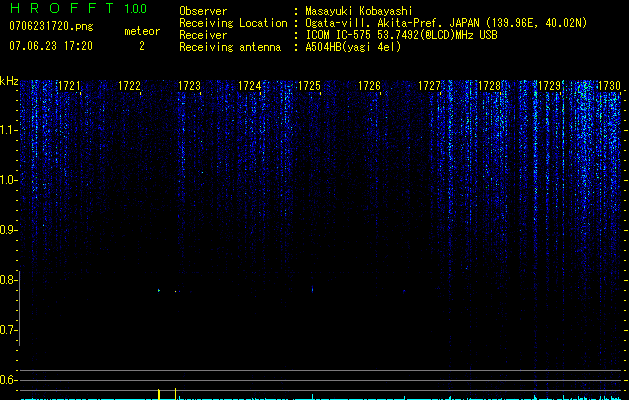629x400 pixels.
Task: Select the version number 1.0.0
Action: (x=135, y=9)
